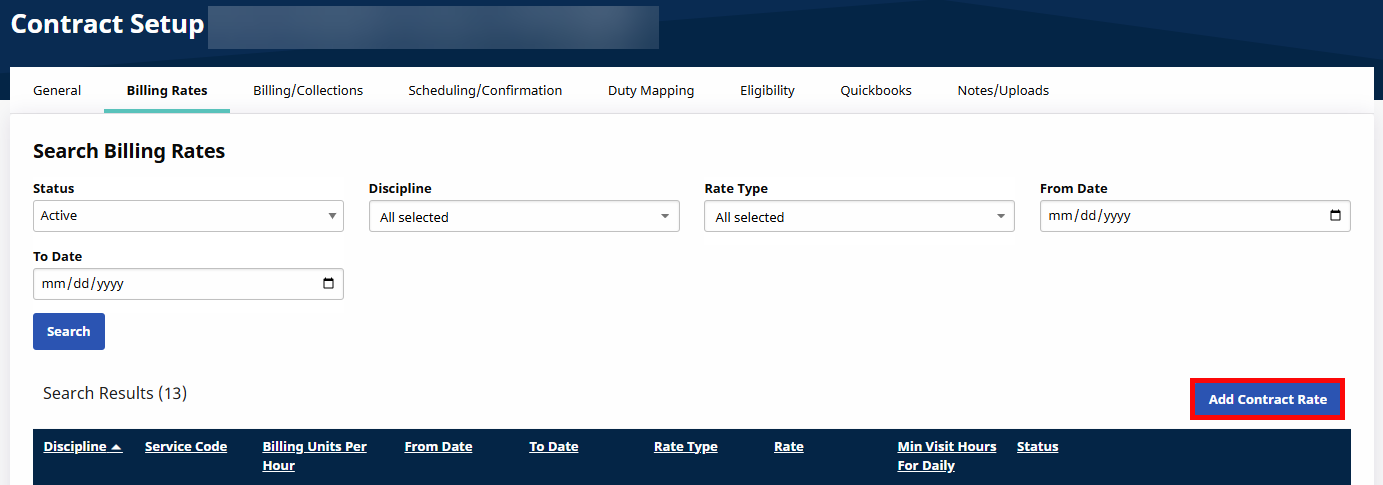Sort the table by Rate column
The width and height of the screenshot is (1383, 485).
(788, 447)
